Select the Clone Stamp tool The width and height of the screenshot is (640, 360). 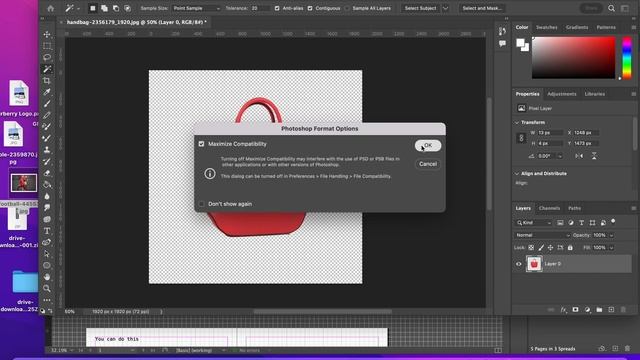point(47,150)
